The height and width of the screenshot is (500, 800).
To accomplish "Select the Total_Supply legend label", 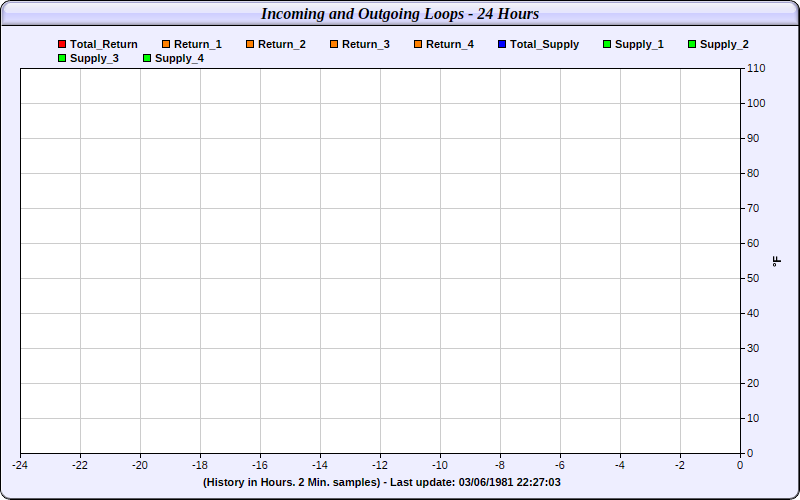I will [x=544, y=45].
